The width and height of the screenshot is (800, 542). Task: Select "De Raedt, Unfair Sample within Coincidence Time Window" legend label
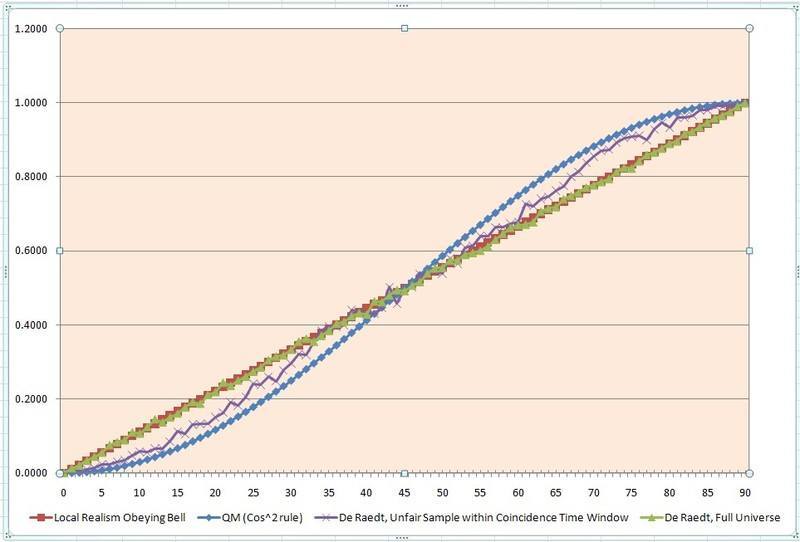pyautogui.click(x=484, y=518)
